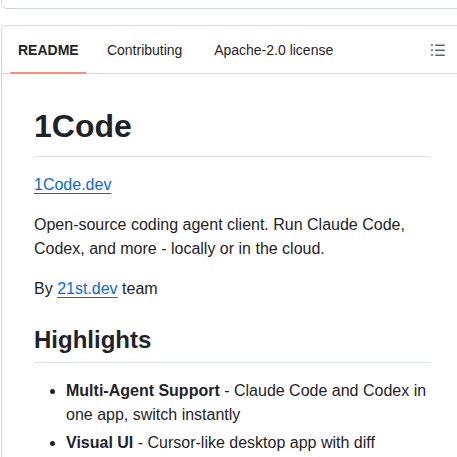The width and height of the screenshot is (457, 457).
Task: Open the 21st.dev link
Action: [x=87, y=289]
